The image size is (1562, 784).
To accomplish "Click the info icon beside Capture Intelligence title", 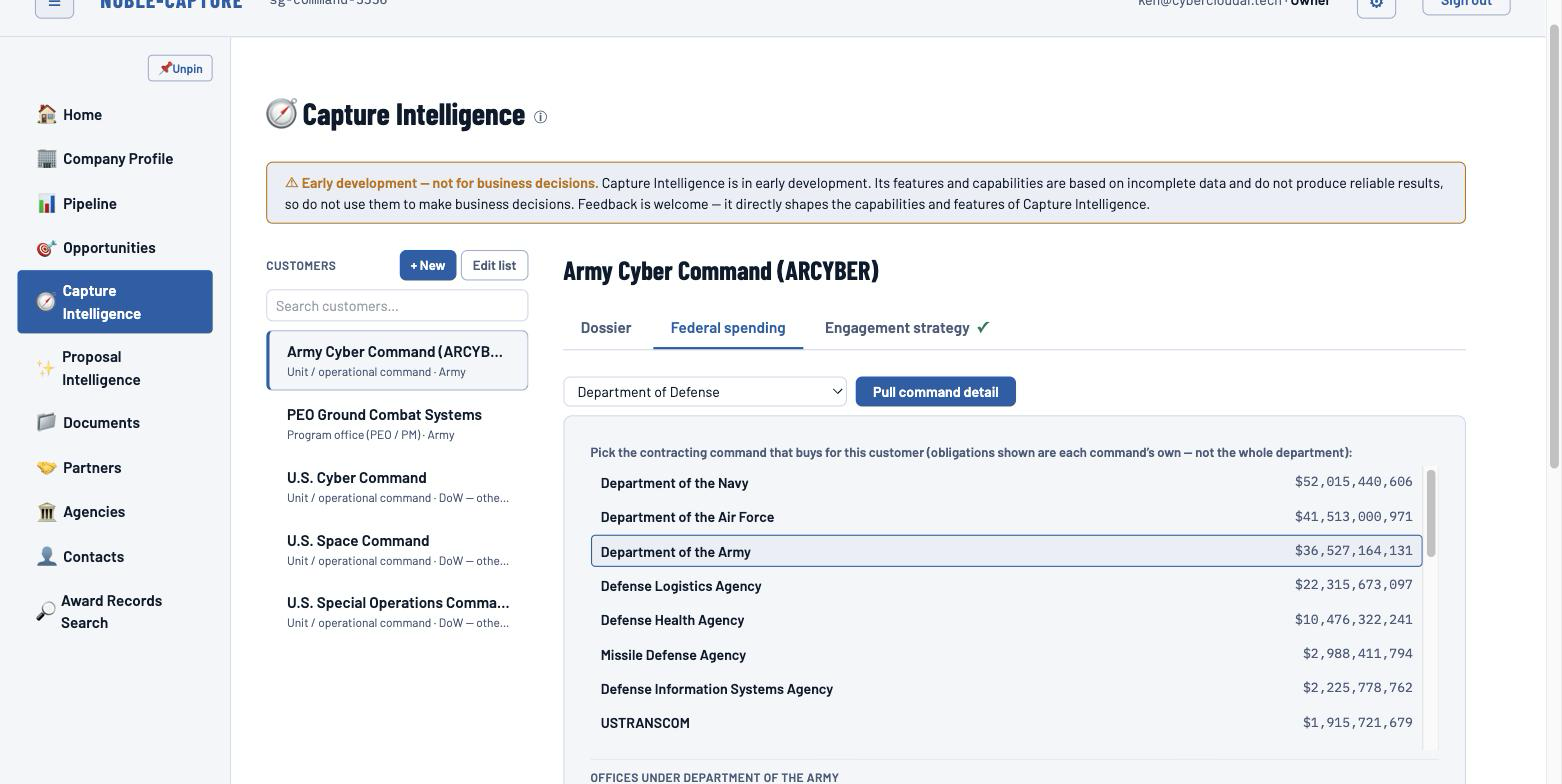I will click(540, 117).
